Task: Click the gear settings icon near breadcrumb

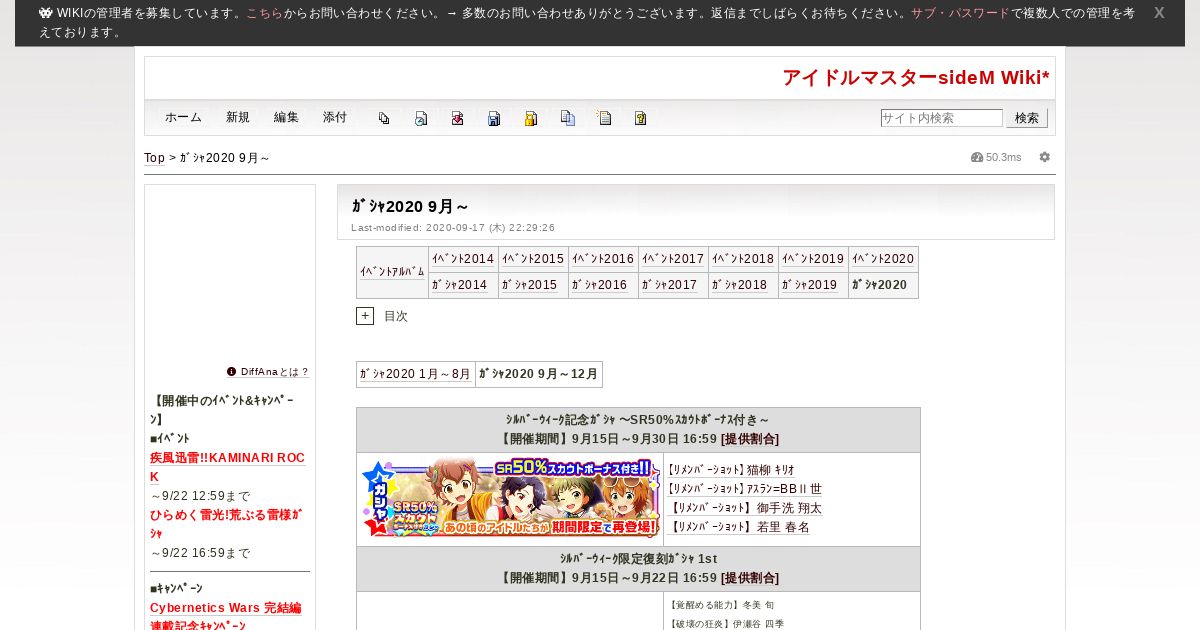Action: (x=1045, y=157)
